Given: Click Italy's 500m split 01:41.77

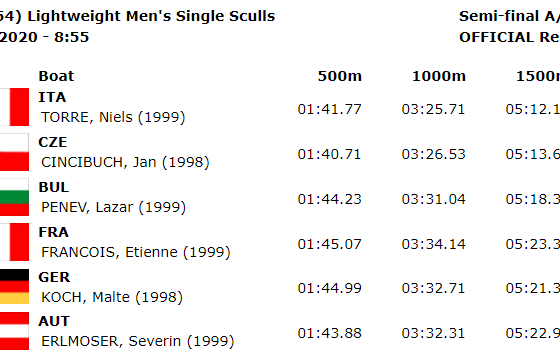Looking at the screenshot, I should point(330,109).
